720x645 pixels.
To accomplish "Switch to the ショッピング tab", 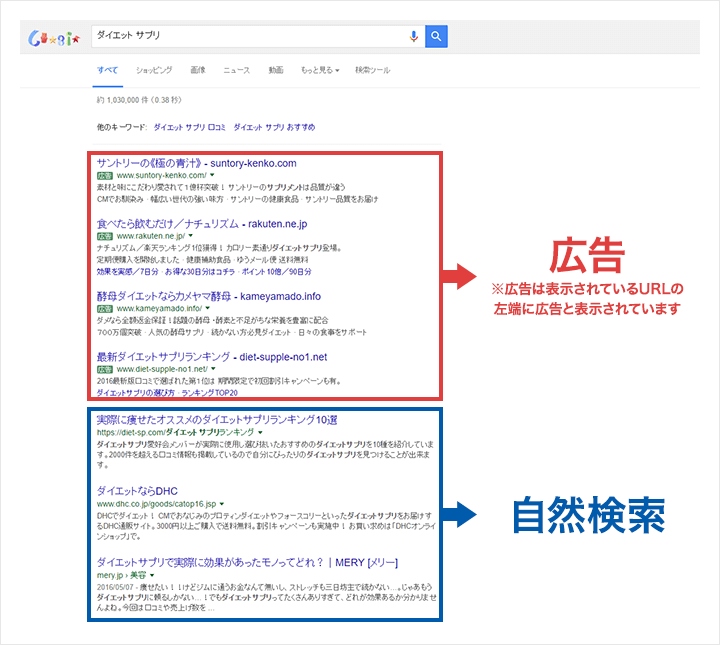I will coord(154,70).
